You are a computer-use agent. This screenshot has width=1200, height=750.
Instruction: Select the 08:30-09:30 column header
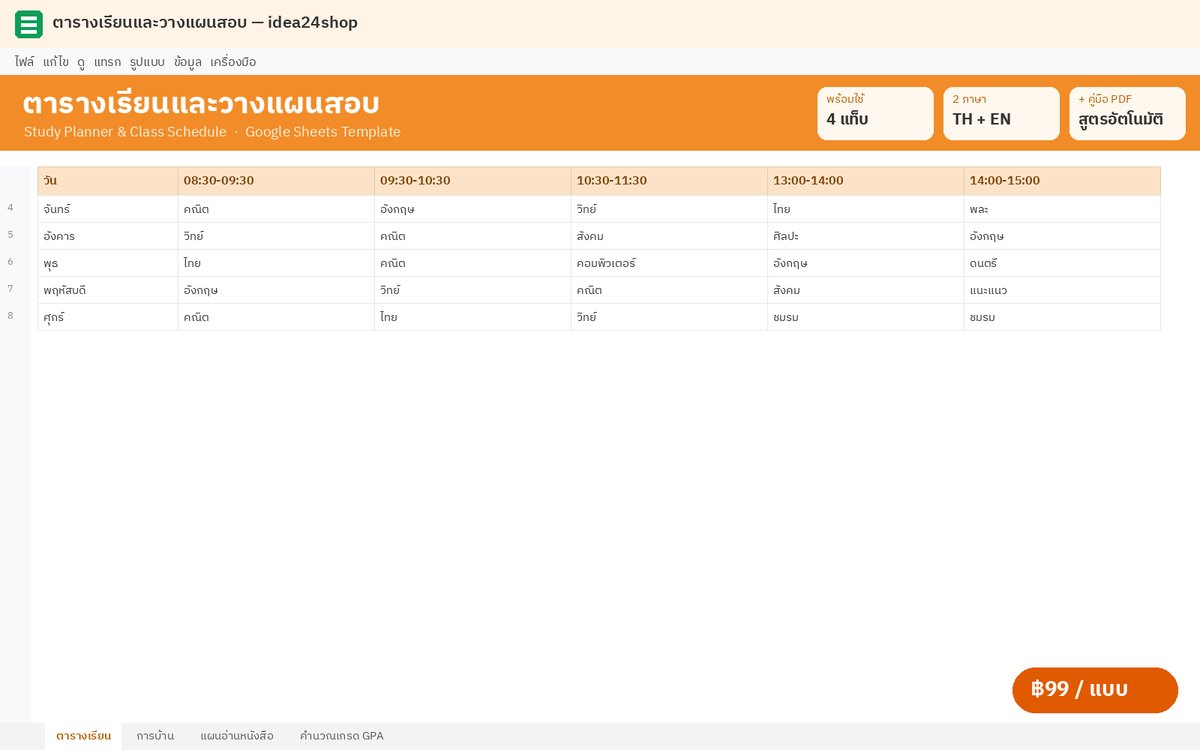[276, 181]
